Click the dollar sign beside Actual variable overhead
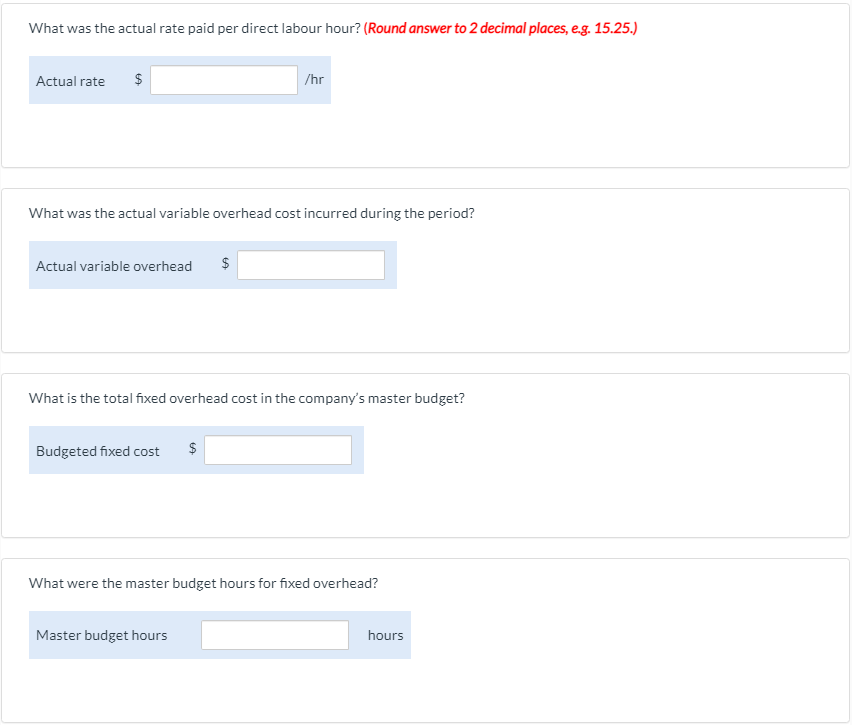 225,264
